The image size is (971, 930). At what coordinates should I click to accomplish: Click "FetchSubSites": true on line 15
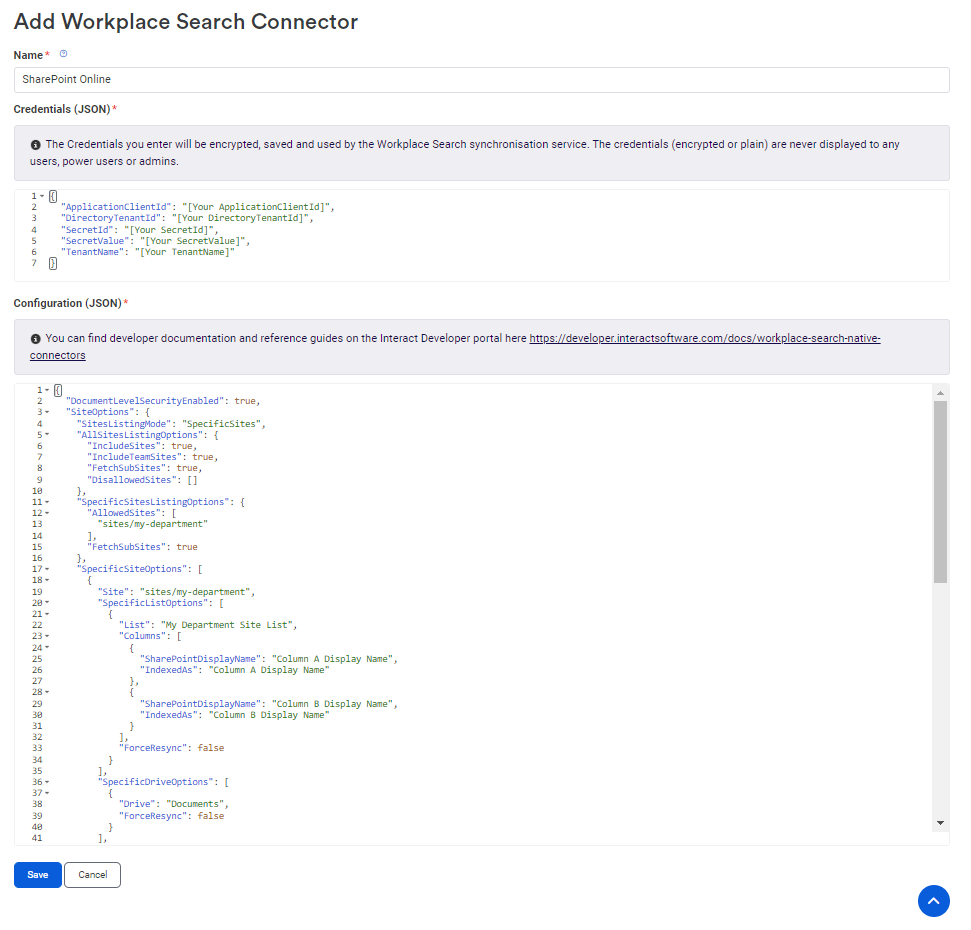point(142,547)
